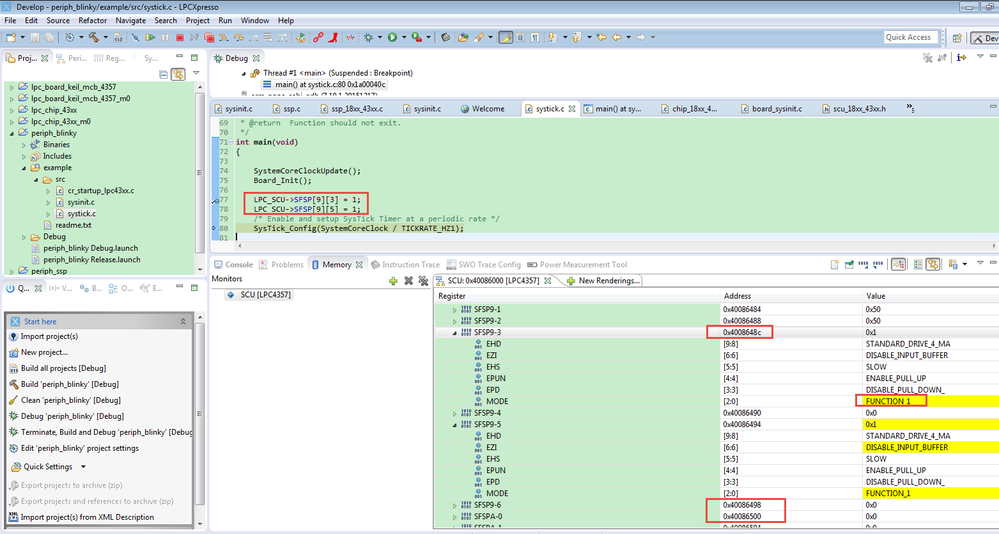Click Edit 'periph_blinky' project settings
This screenshot has height=534, width=999.
(74, 448)
